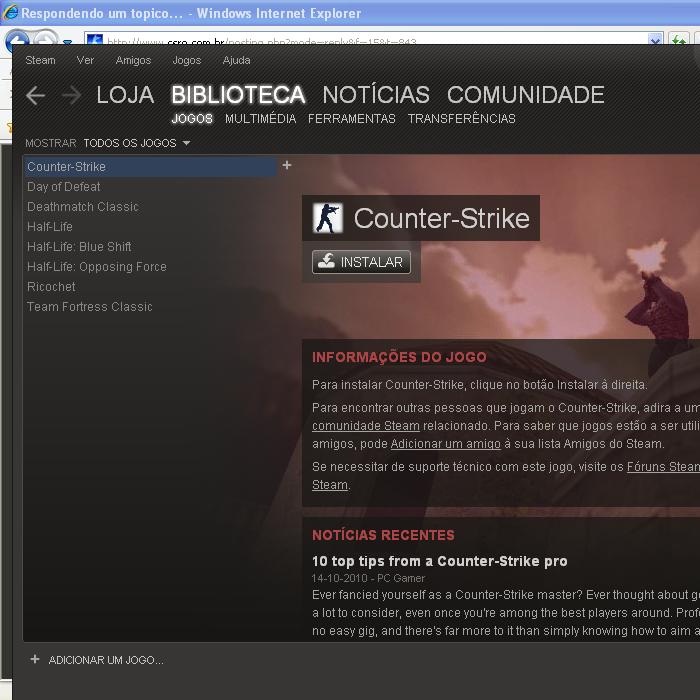Click the Counter-Strike game logo icon
Image resolution: width=700 pixels, height=700 pixels.
tap(328, 218)
